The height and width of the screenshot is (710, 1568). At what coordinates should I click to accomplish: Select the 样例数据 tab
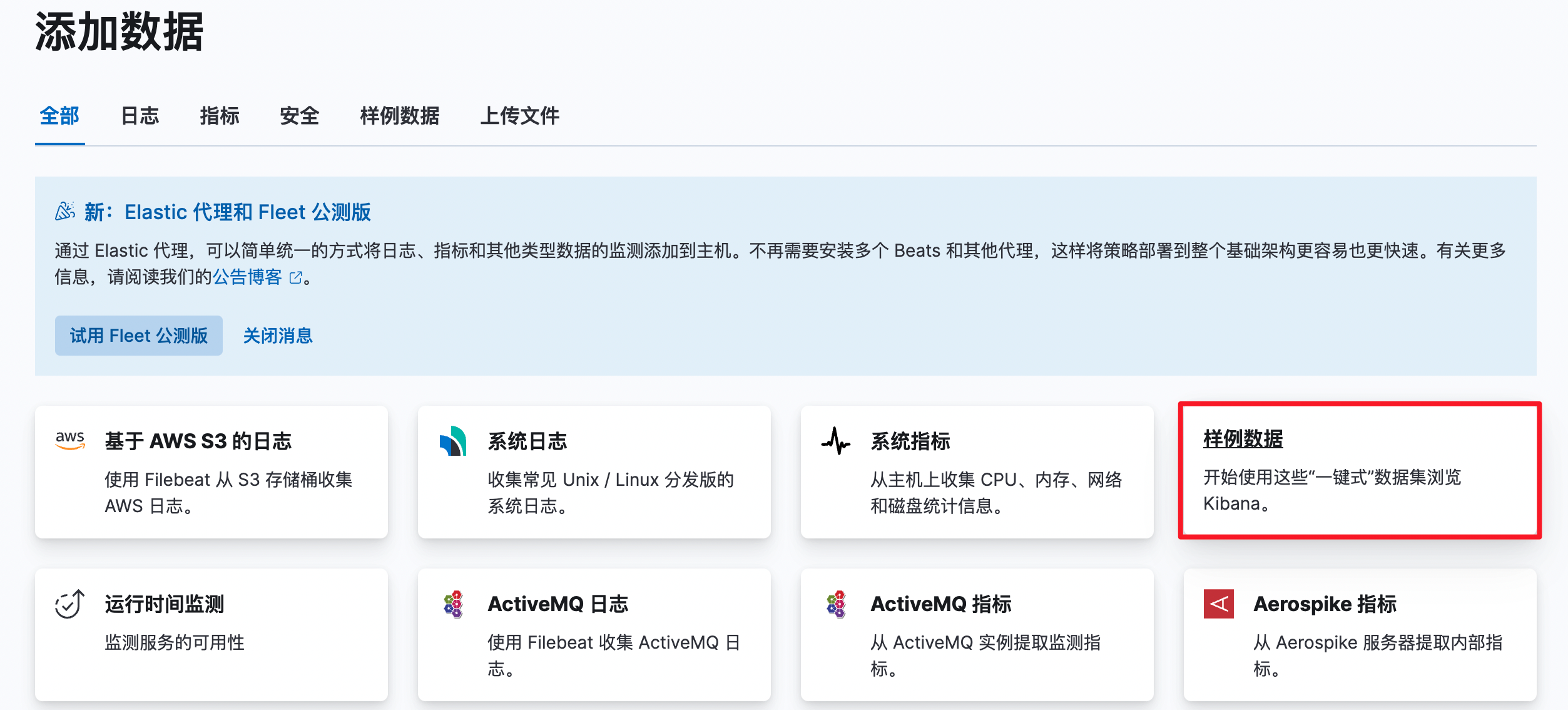pos(399,116)
